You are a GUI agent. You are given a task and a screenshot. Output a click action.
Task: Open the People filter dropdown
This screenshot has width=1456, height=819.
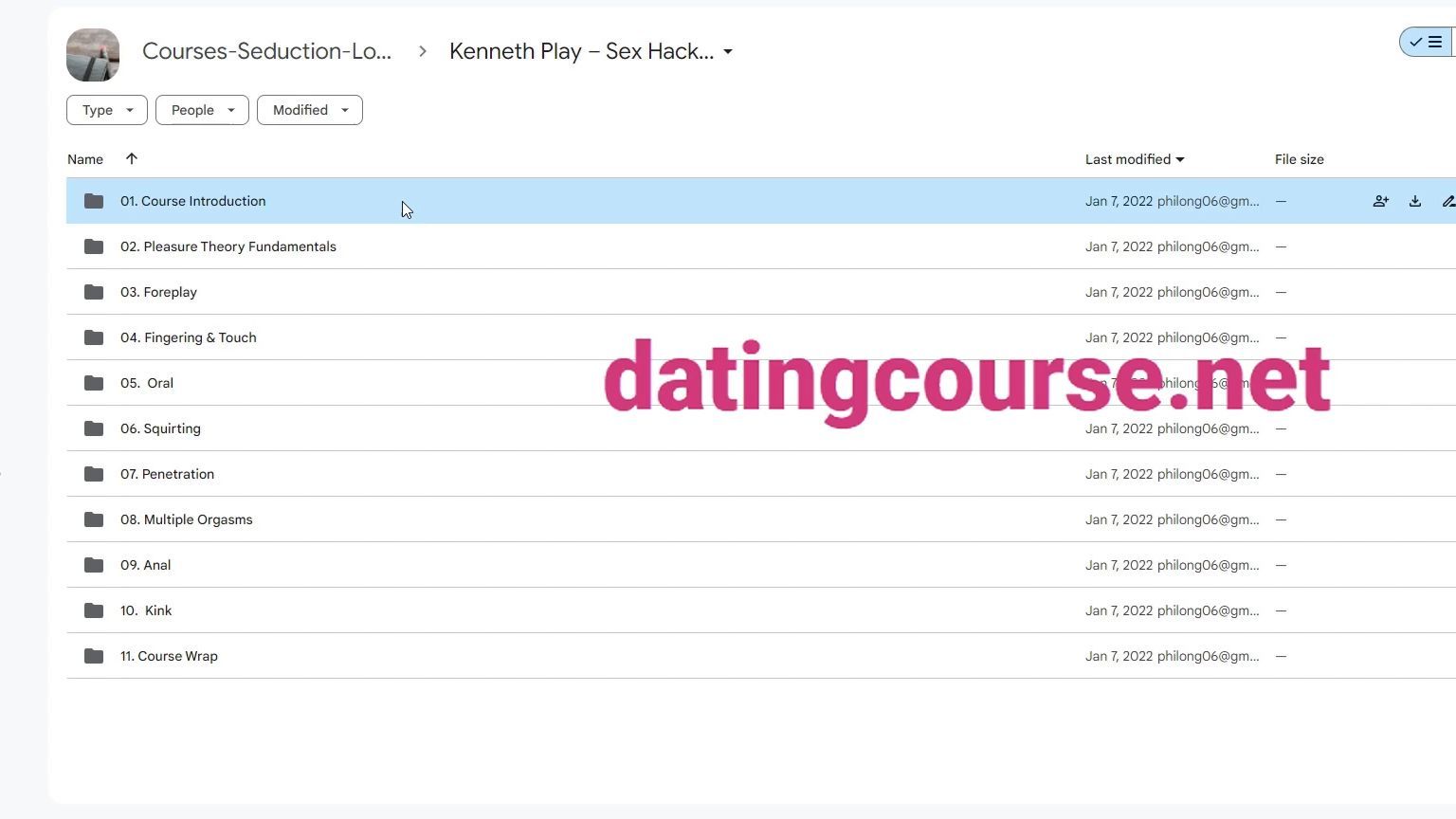[x=202, y=110]
